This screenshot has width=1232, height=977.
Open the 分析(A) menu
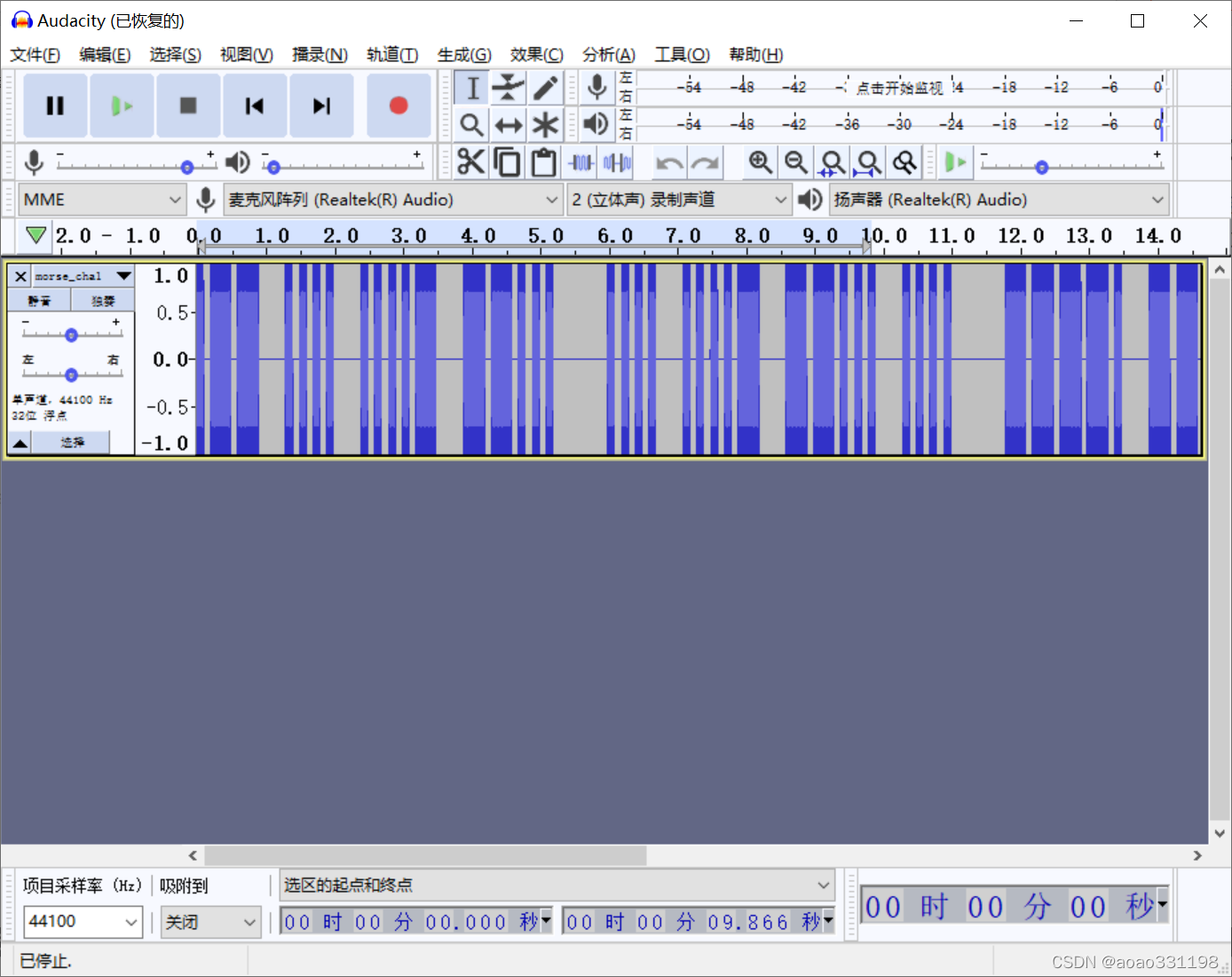pyautogui.click(x=608, y=55)
